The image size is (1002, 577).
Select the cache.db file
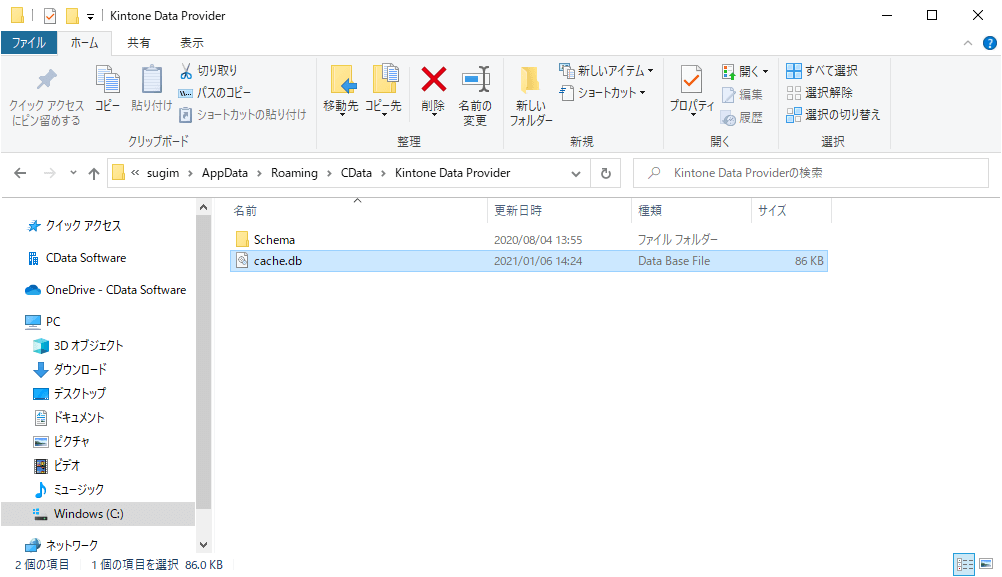pos(528,261)
